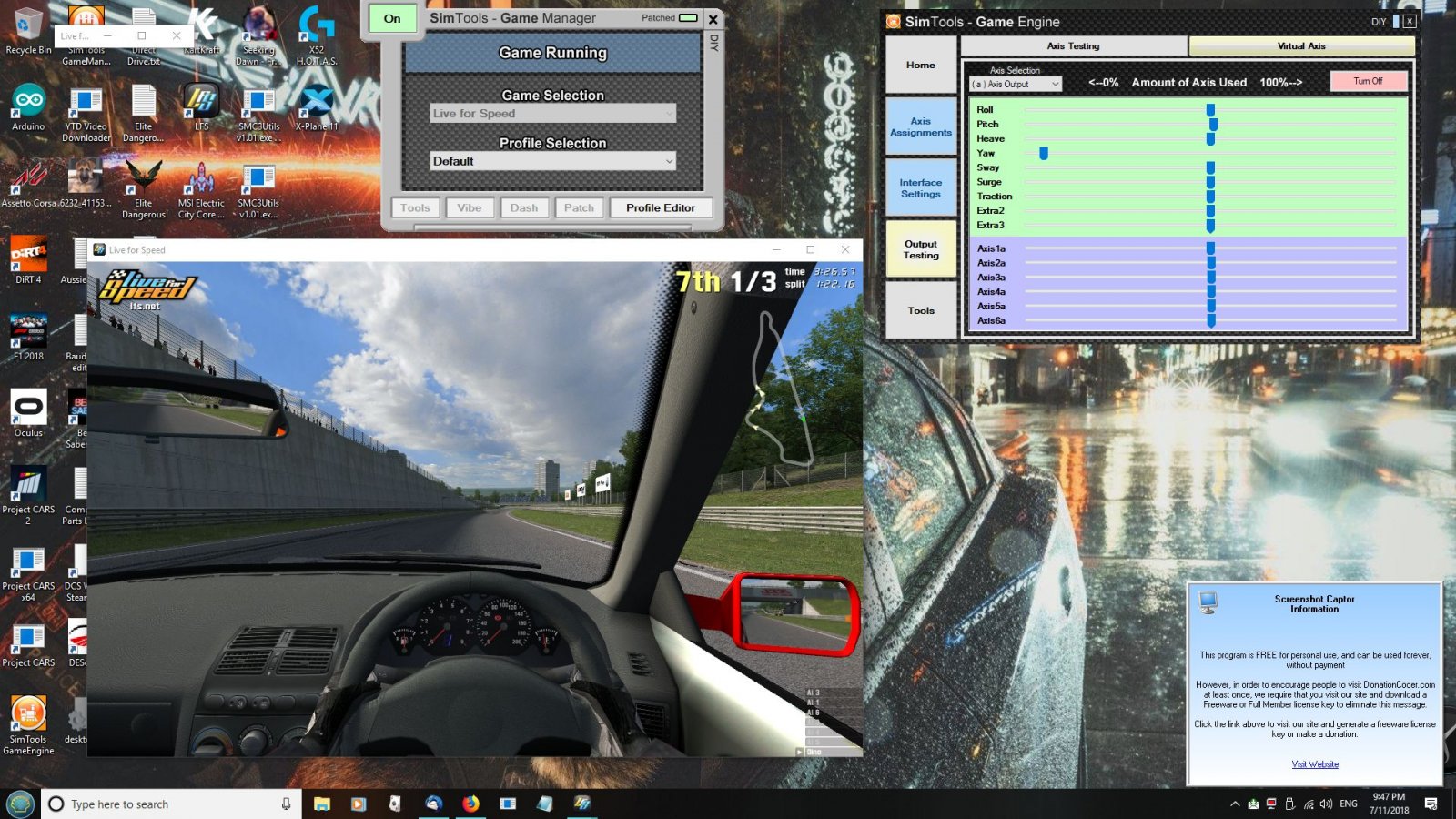Open Axis Assignments in Game Engine
This screenshot has height=819, width=1456.
pyautogui.click(x=921, y=126)
